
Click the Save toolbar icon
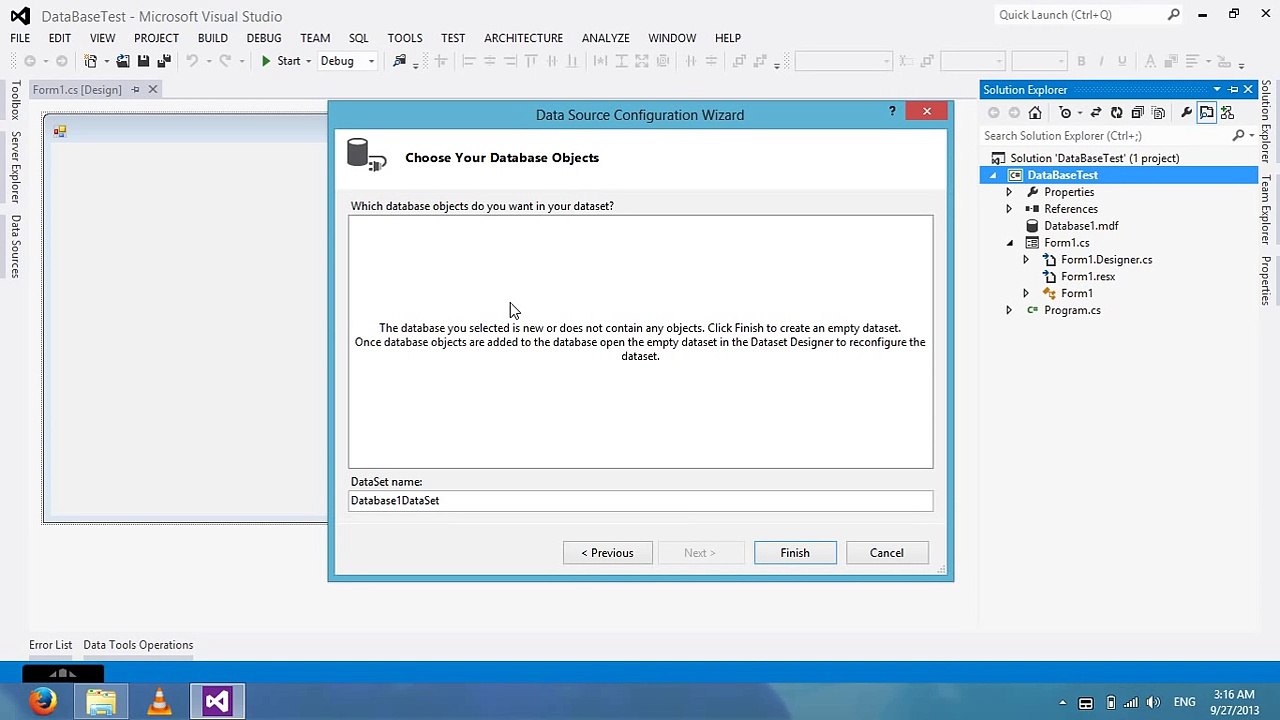(x=143, y=61)
